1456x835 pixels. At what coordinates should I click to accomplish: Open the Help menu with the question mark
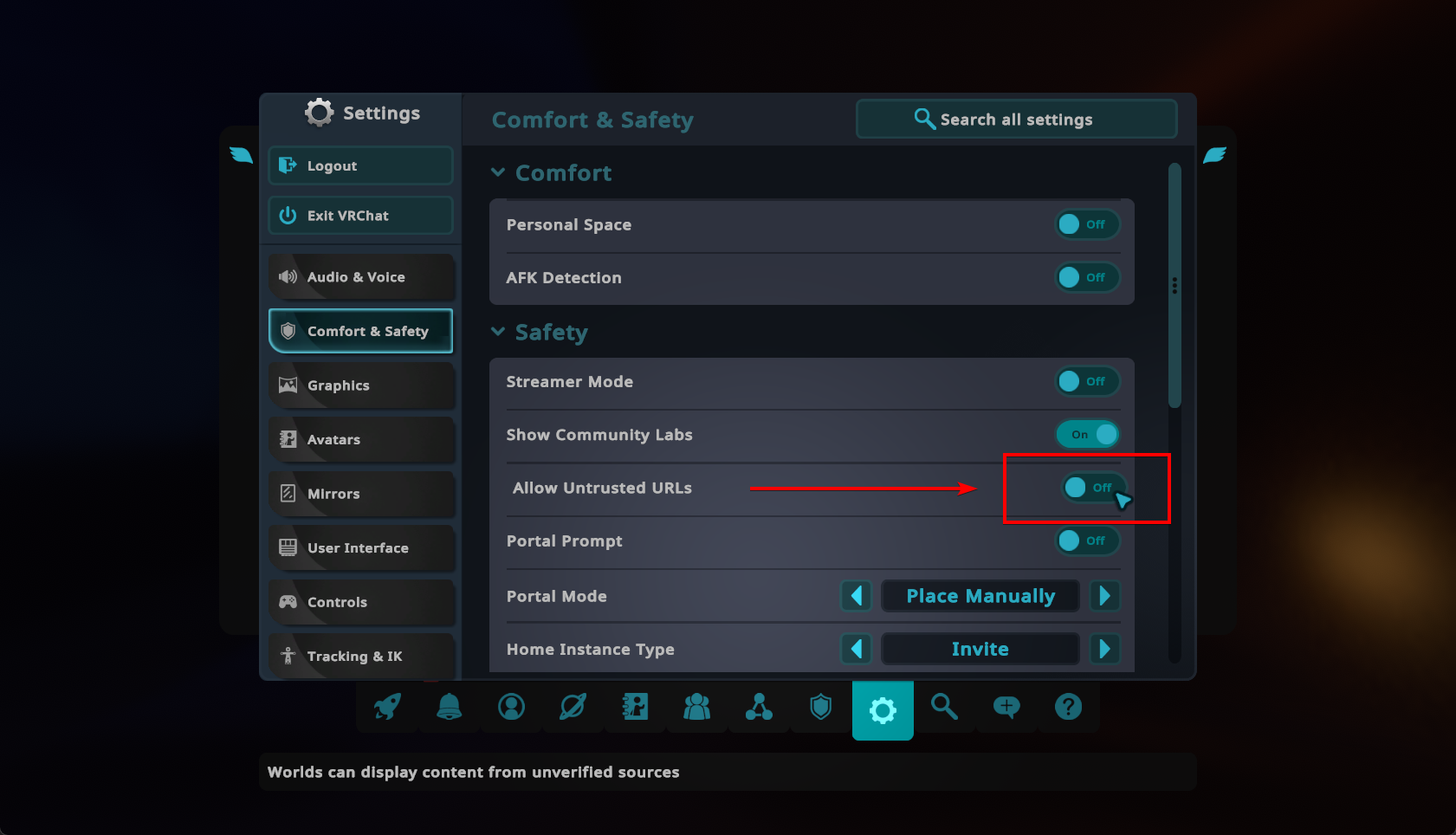click(x=1069, y=707)
